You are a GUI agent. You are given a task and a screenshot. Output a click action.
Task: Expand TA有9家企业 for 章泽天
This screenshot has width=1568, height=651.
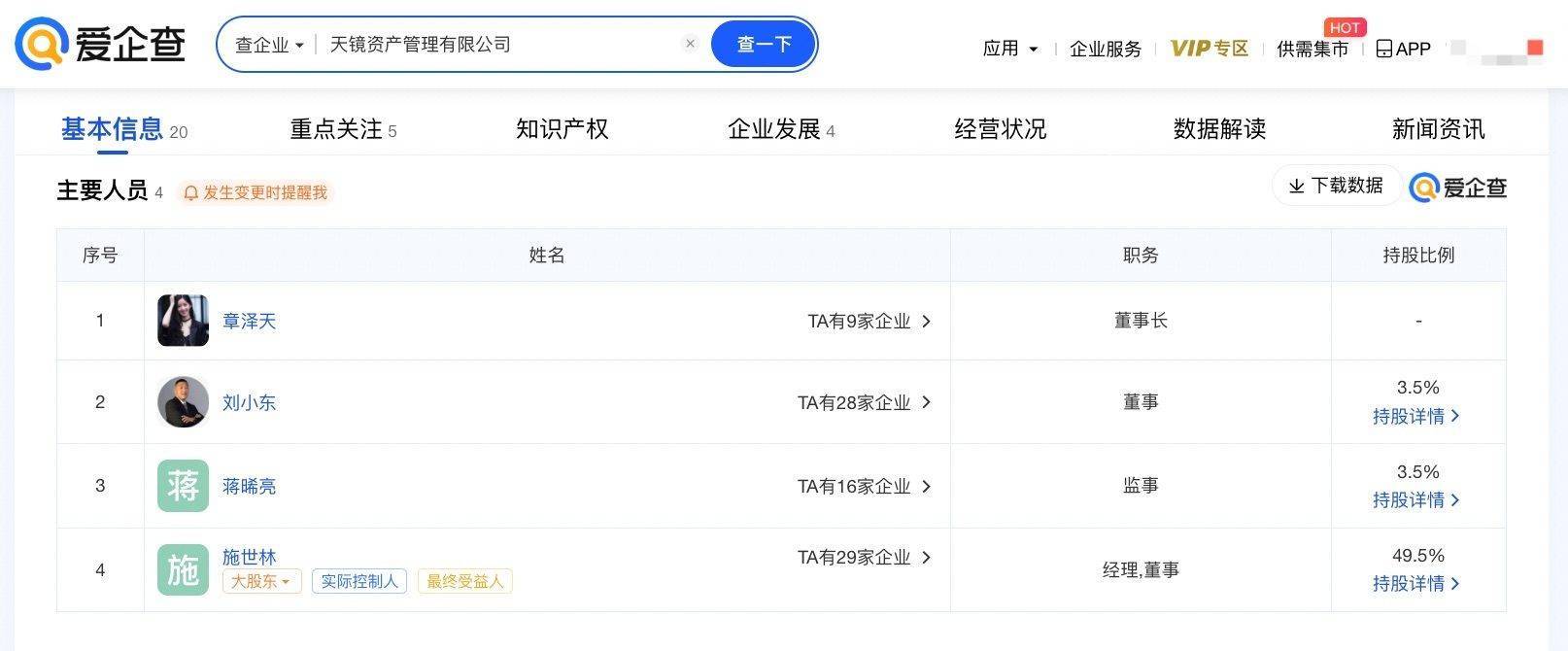click(x=869, y=321)
